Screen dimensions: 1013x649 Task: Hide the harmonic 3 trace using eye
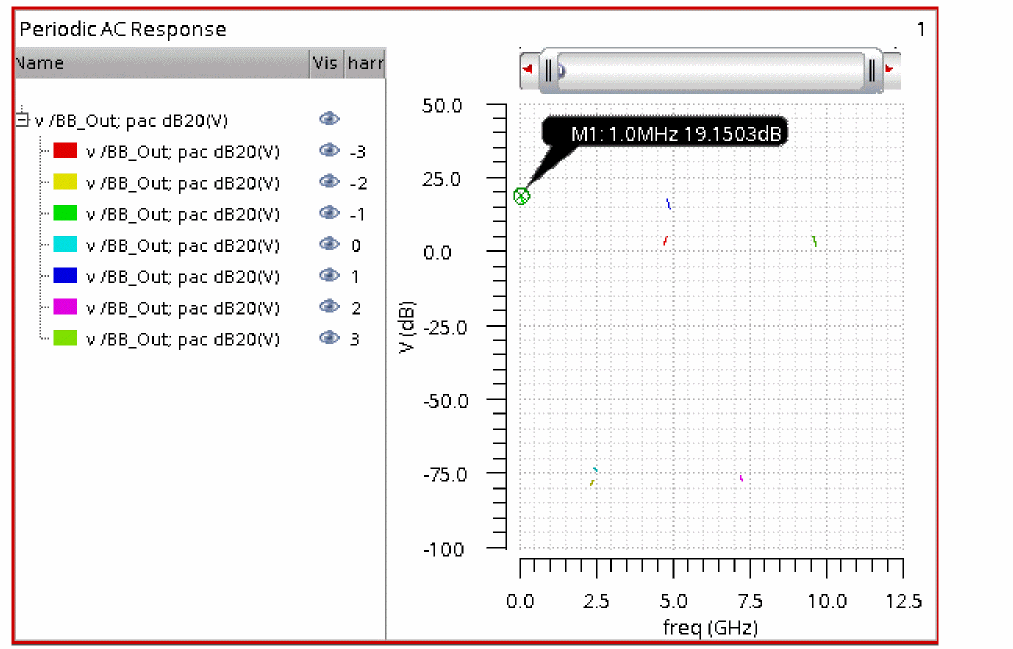328,339
